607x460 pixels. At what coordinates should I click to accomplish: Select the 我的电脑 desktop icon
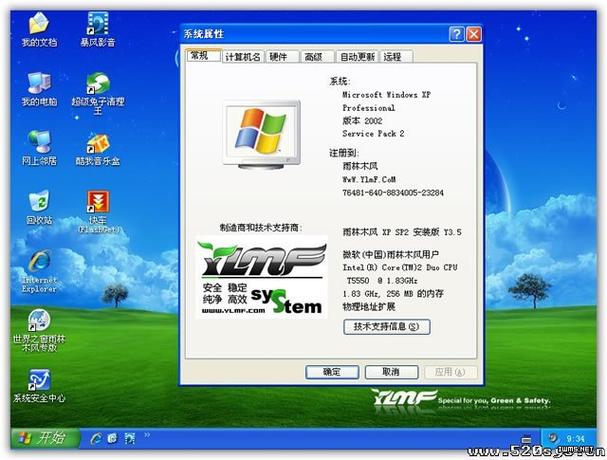[x=39, y=83]
